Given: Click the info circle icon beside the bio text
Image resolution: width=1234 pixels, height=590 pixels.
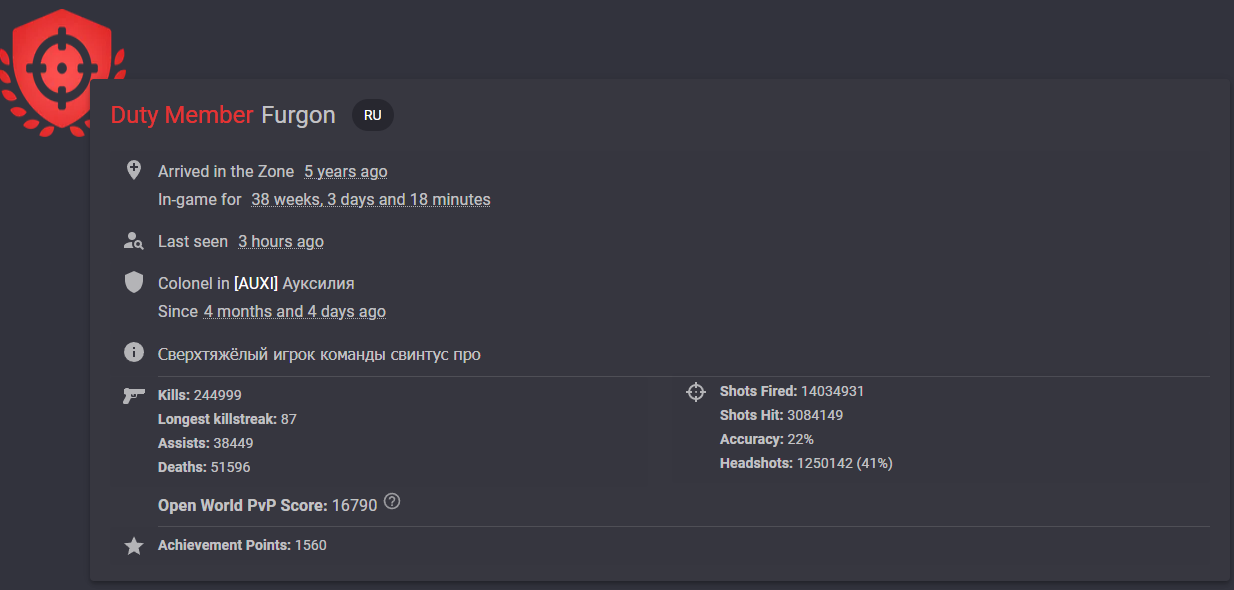Looking at the screenshot, I should pyautogui.click(x=134, y=353).
